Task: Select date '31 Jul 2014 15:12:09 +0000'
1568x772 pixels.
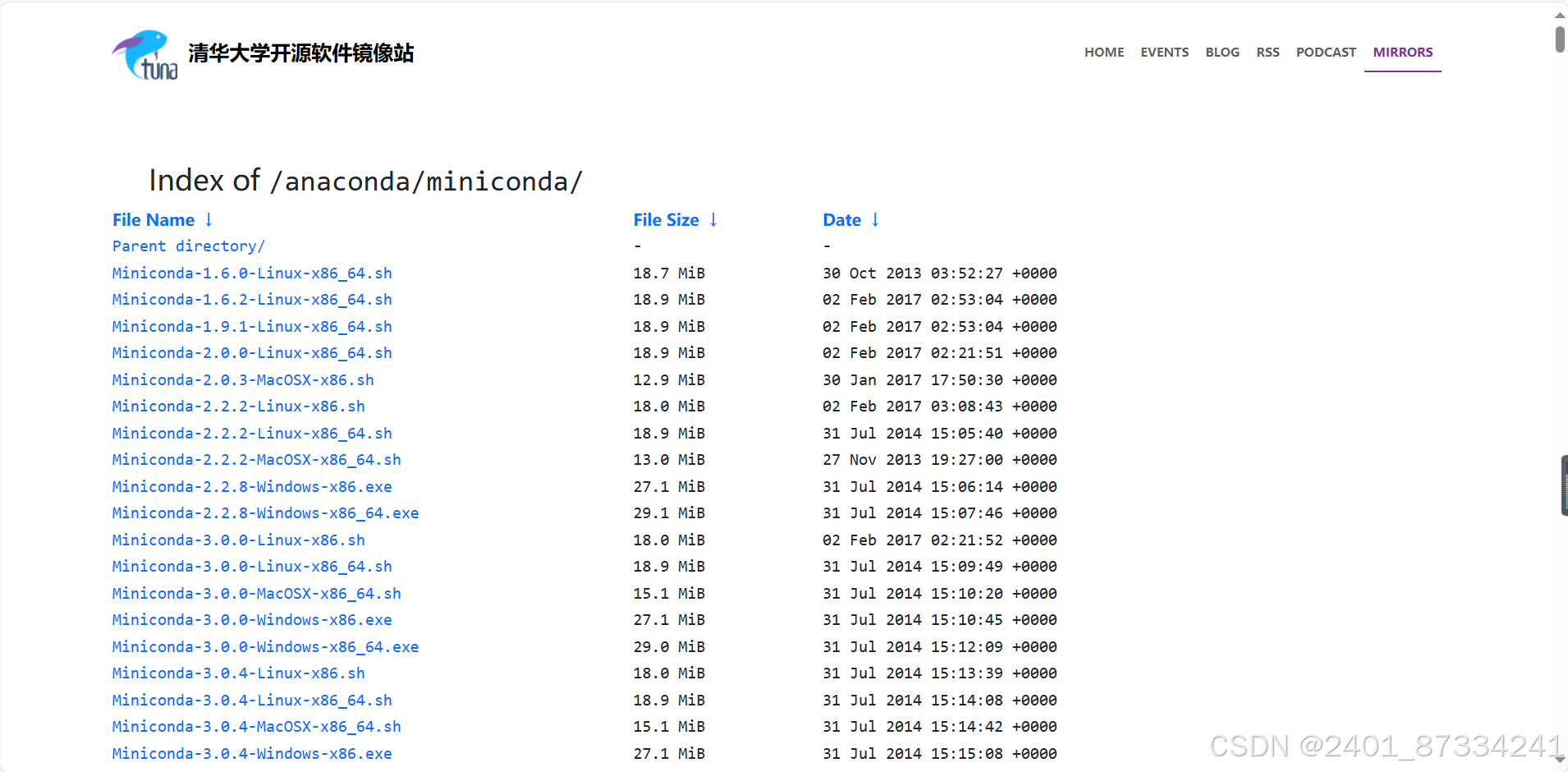Action: click(940, 646)
